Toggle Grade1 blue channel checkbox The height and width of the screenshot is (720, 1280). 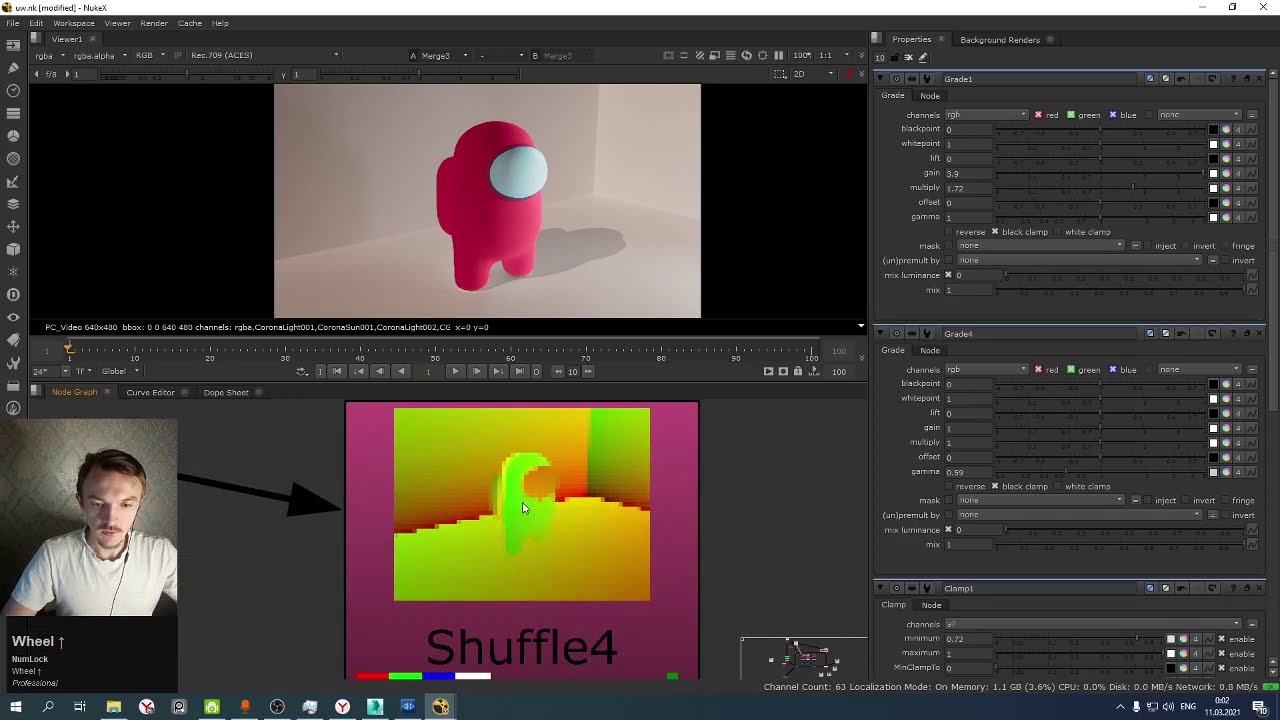[1112, 115]
